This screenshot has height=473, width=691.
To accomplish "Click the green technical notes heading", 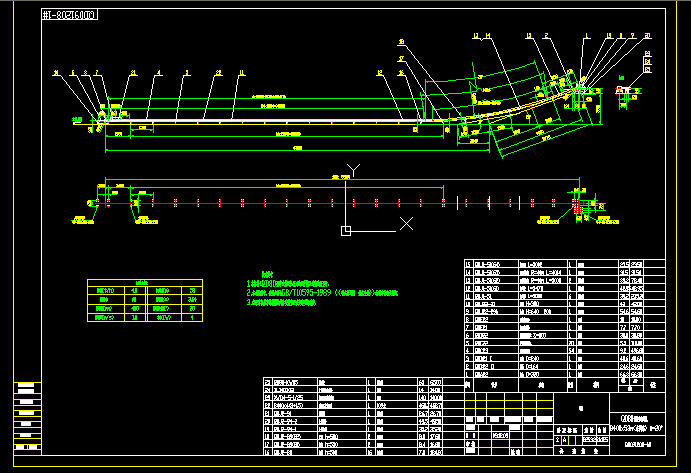I will pos(266,274).
